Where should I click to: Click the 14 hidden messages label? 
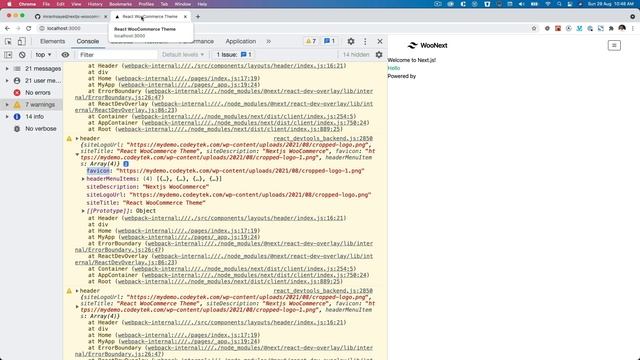tap(356, 55)
